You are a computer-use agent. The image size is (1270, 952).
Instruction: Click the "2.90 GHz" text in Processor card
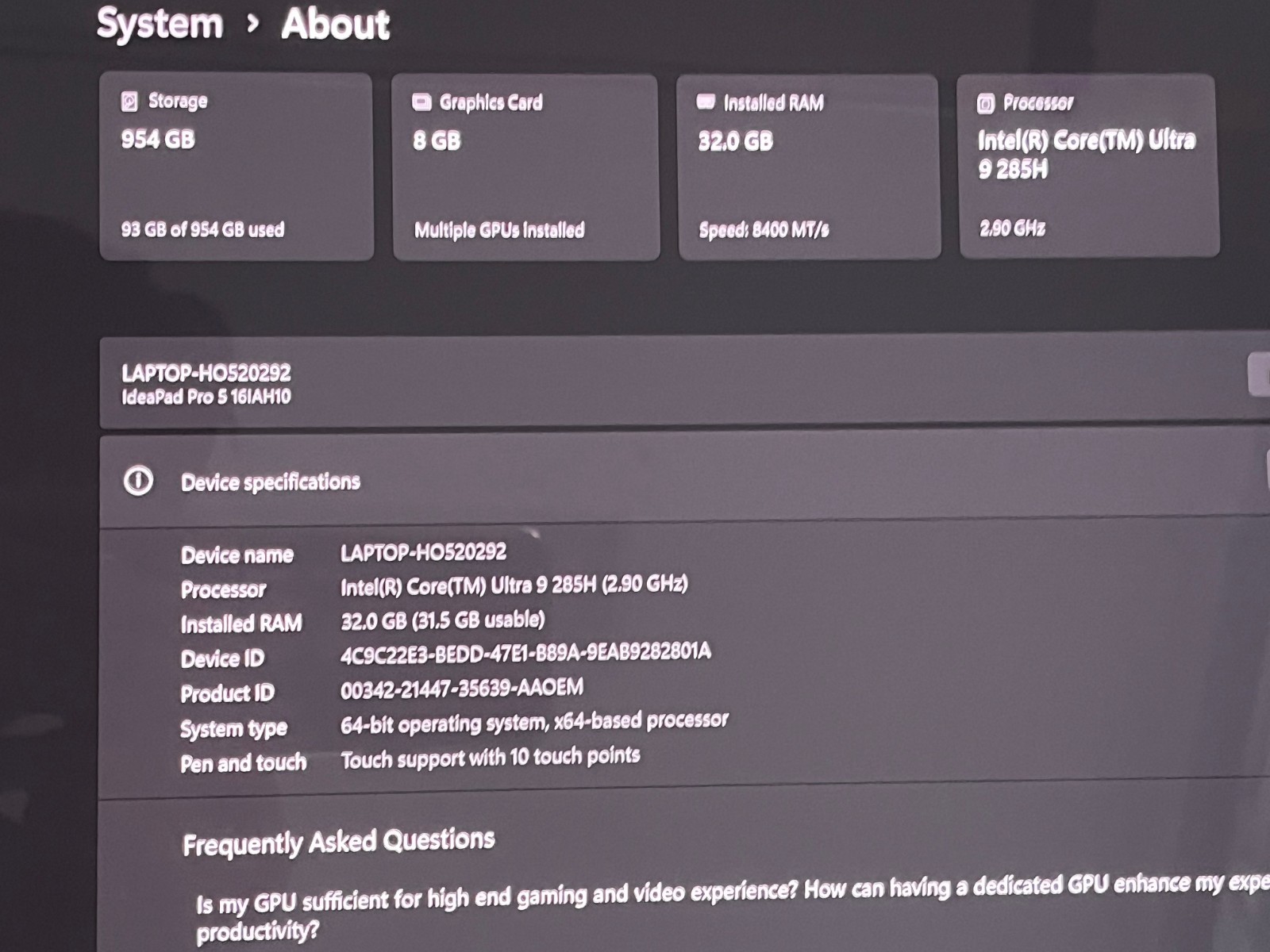(x=1012, y=228)
